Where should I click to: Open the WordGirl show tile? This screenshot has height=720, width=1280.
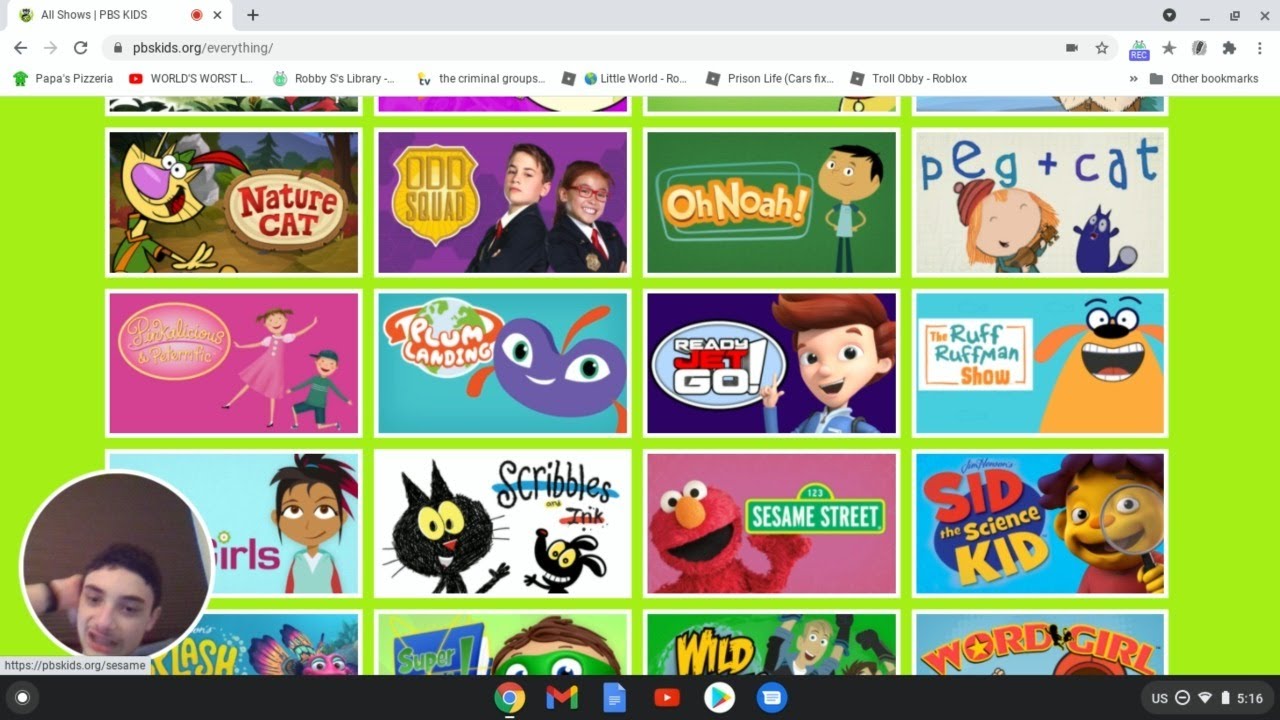pyautogui.click(x=1040, y=644)
